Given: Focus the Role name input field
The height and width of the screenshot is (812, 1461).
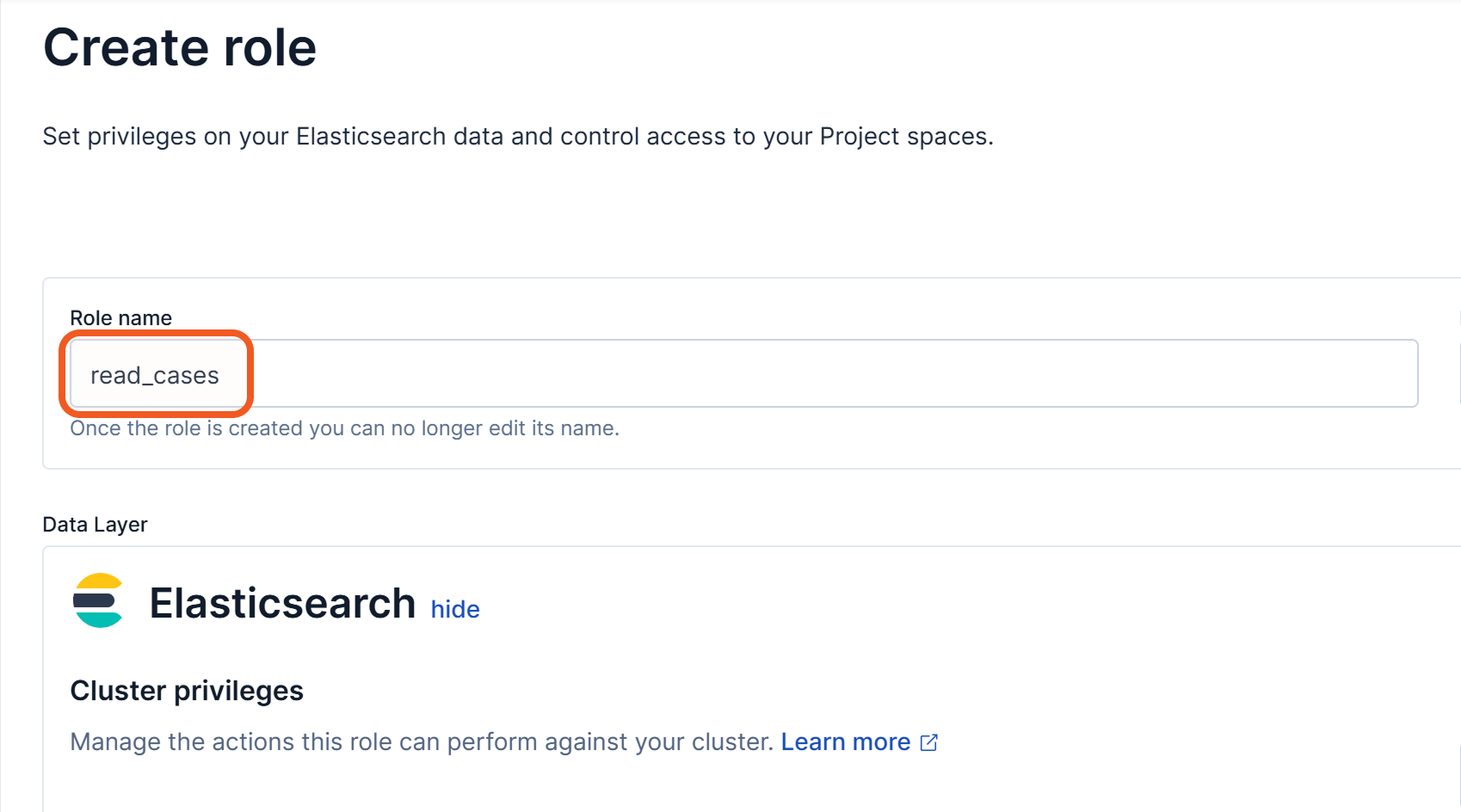Looking at the screenshot, I should click(x=774, y=374).
